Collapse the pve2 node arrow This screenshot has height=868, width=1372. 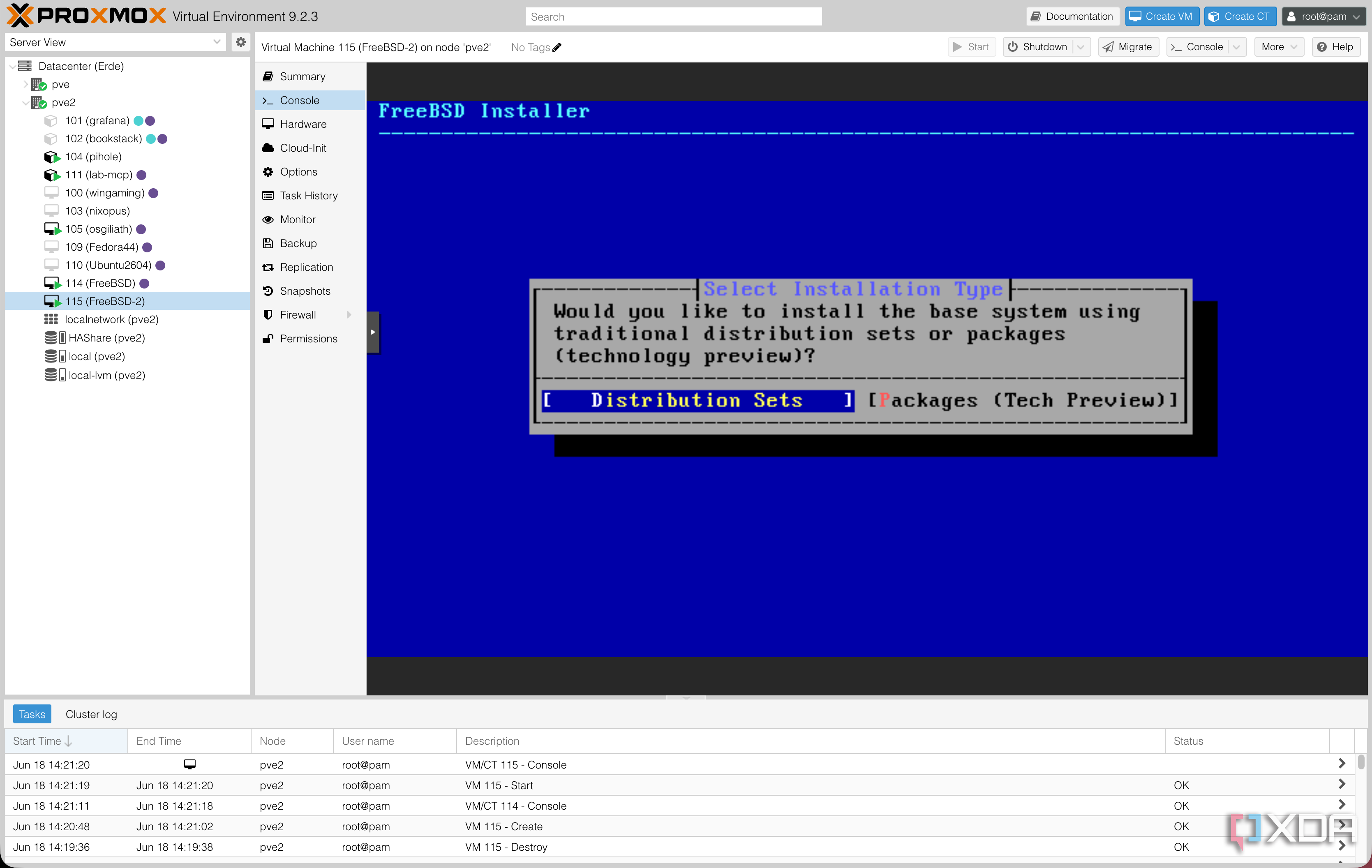25,102
